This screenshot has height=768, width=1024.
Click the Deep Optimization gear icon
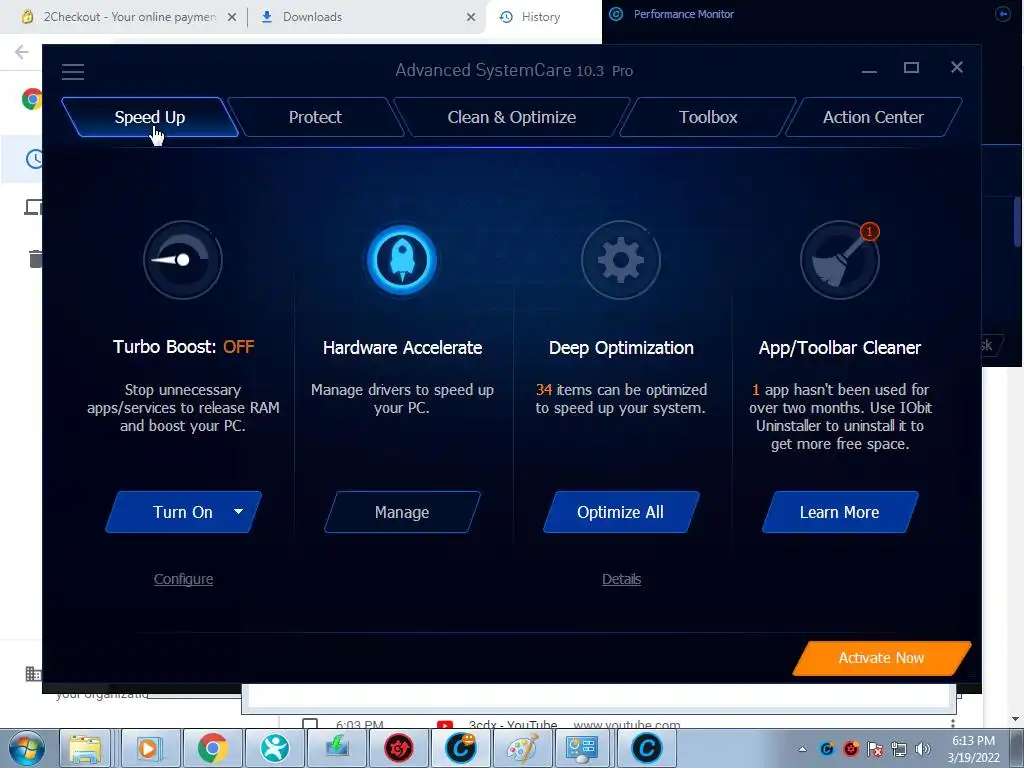tap(620, 260)
